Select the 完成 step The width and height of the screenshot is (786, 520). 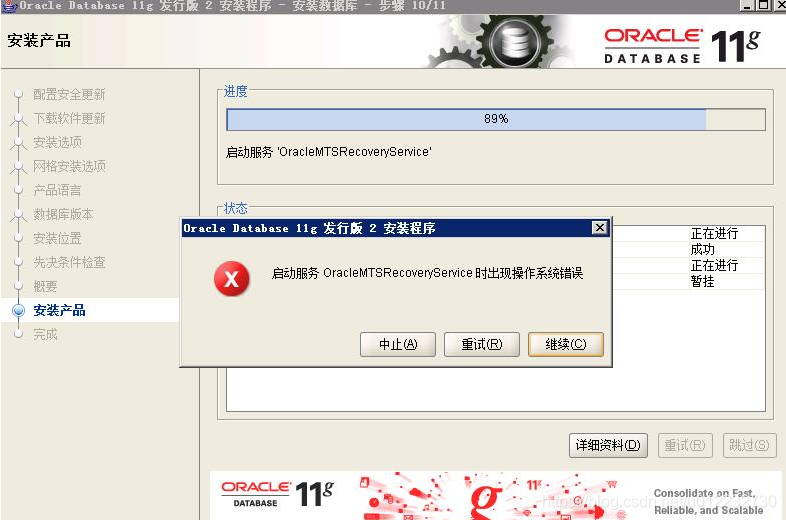pos(45,334)
